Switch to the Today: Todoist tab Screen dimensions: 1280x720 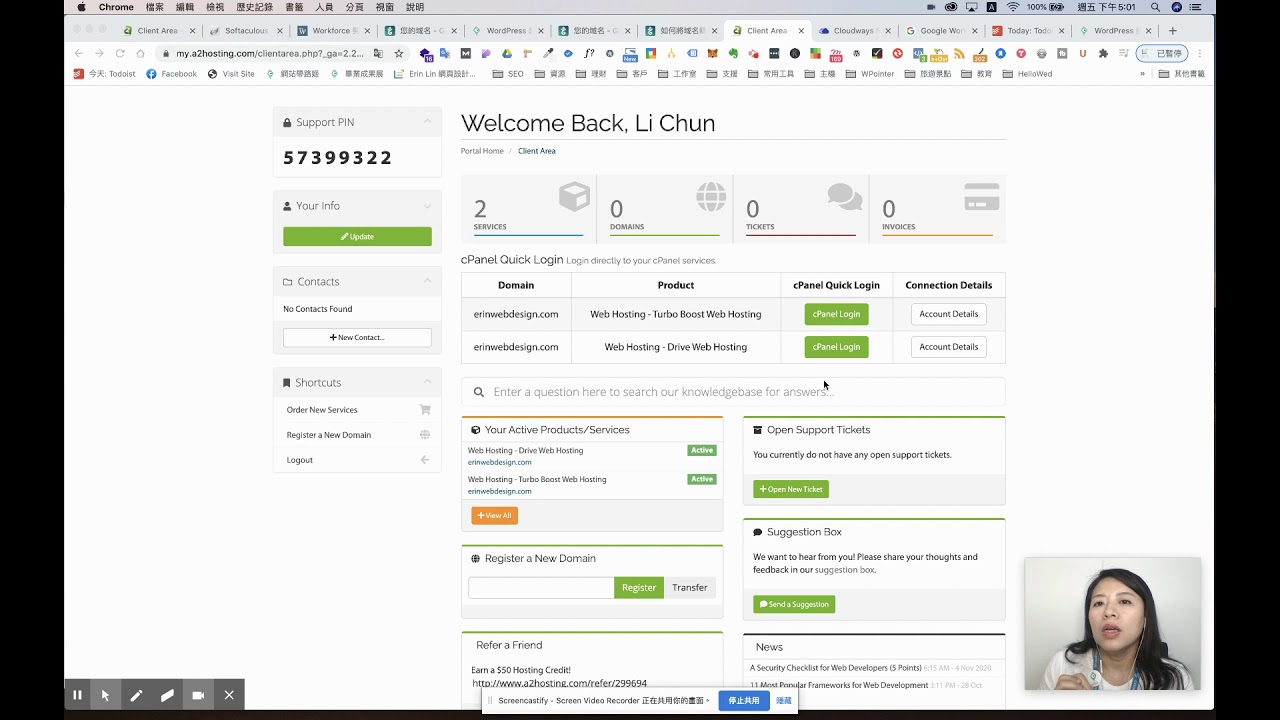pyautogui.click(x=1027, y=31)
